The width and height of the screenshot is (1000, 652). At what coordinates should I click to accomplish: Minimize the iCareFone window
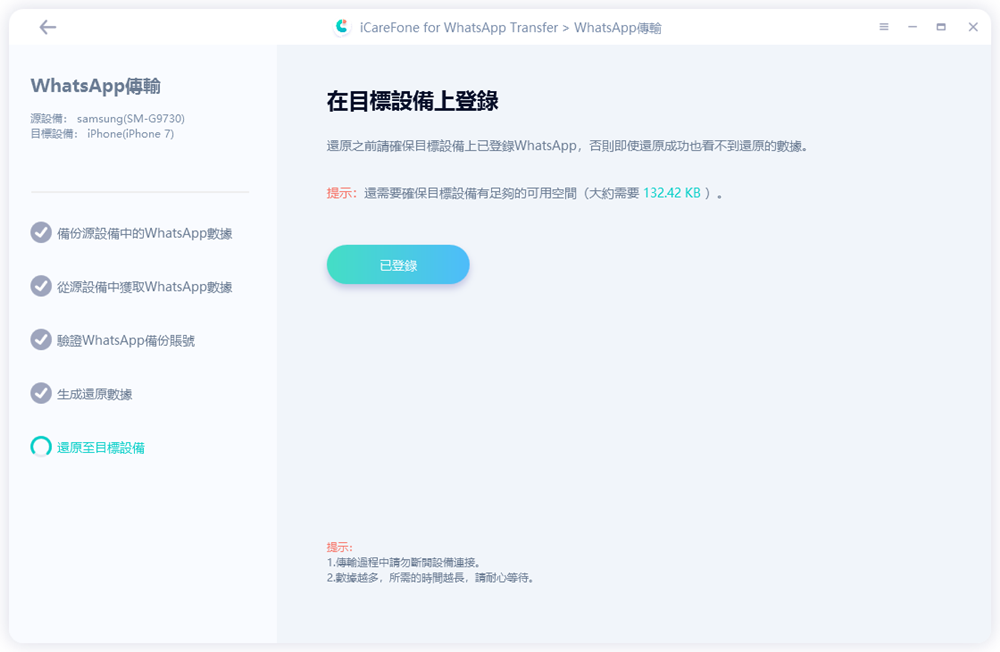913,27
